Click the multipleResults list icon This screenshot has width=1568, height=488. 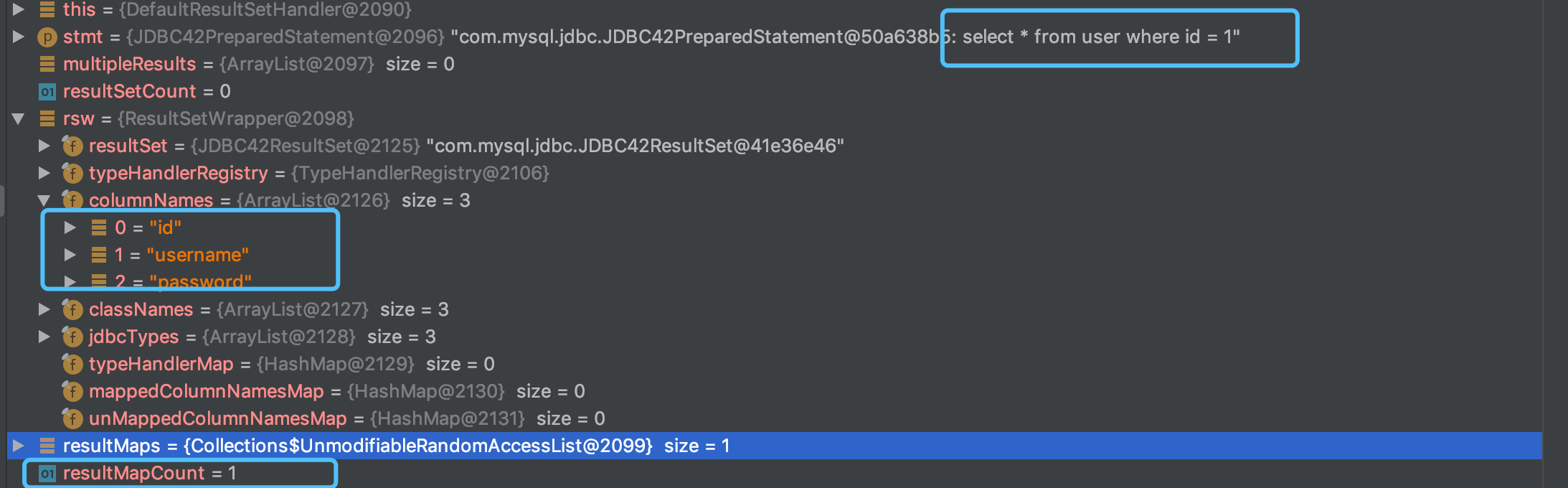47,64
